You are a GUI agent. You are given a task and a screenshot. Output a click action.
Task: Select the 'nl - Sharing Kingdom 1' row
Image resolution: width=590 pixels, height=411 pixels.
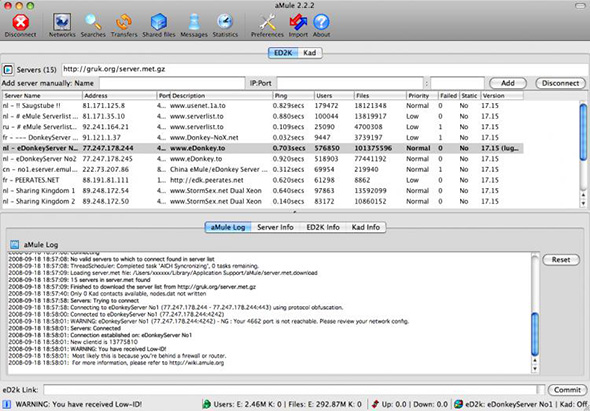263,191
